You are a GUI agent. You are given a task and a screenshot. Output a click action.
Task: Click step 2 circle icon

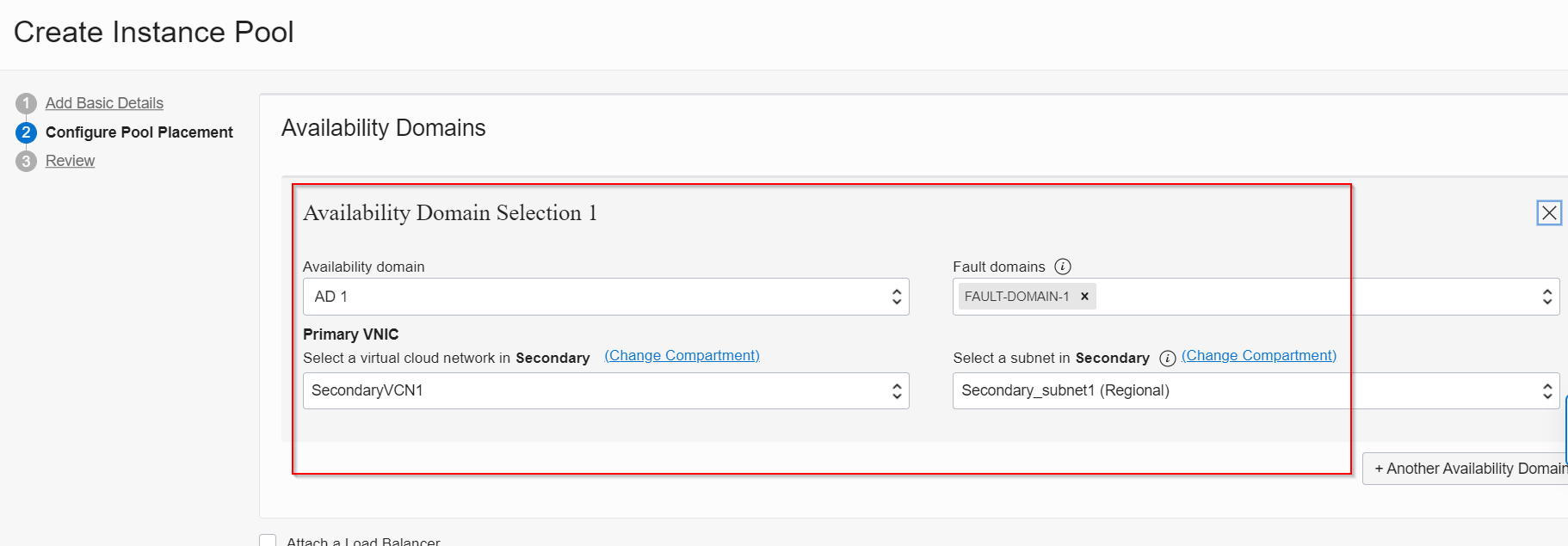26,132
